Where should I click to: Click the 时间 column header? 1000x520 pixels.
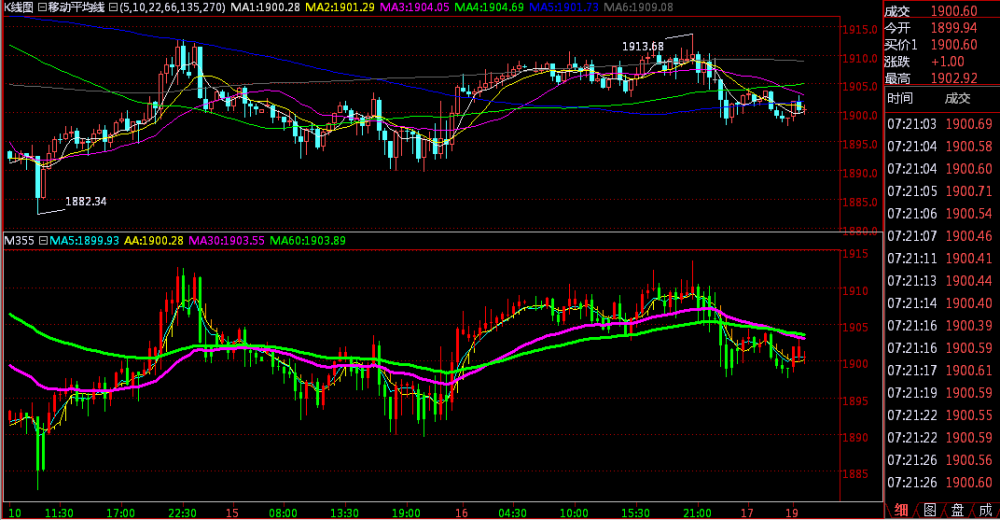[x=900, y=98]
